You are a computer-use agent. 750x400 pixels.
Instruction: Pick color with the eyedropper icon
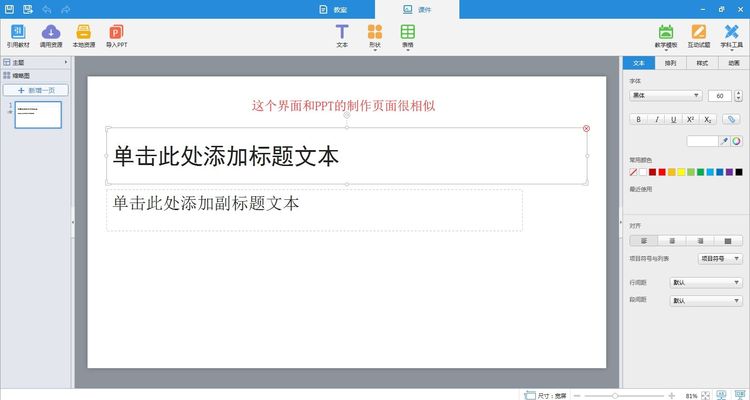[725, 141]
